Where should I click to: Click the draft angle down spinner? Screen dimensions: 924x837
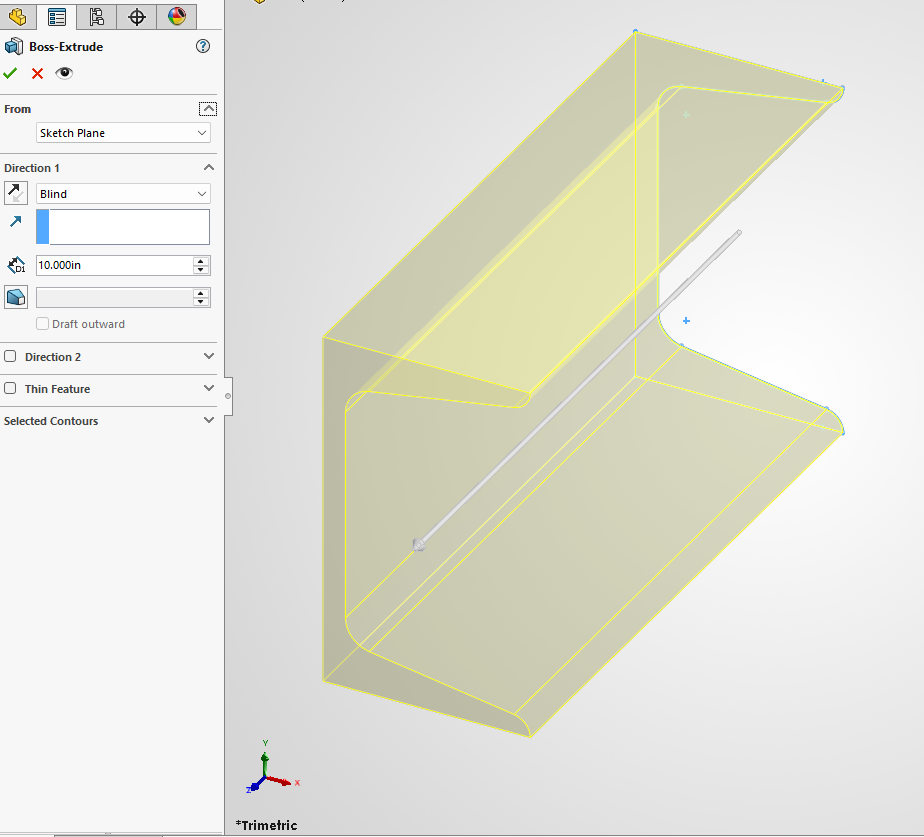[201, 302]
